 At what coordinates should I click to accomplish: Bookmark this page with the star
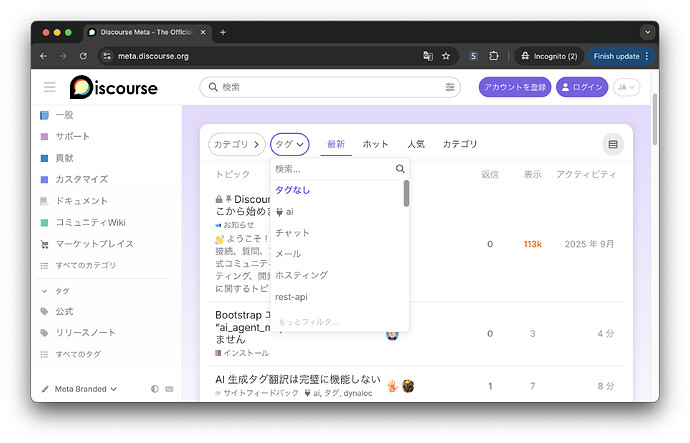[446, 56]
